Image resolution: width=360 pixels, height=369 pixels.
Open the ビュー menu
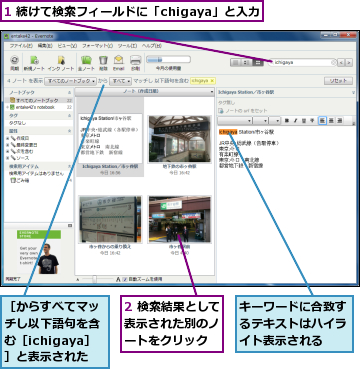point(67,45)
